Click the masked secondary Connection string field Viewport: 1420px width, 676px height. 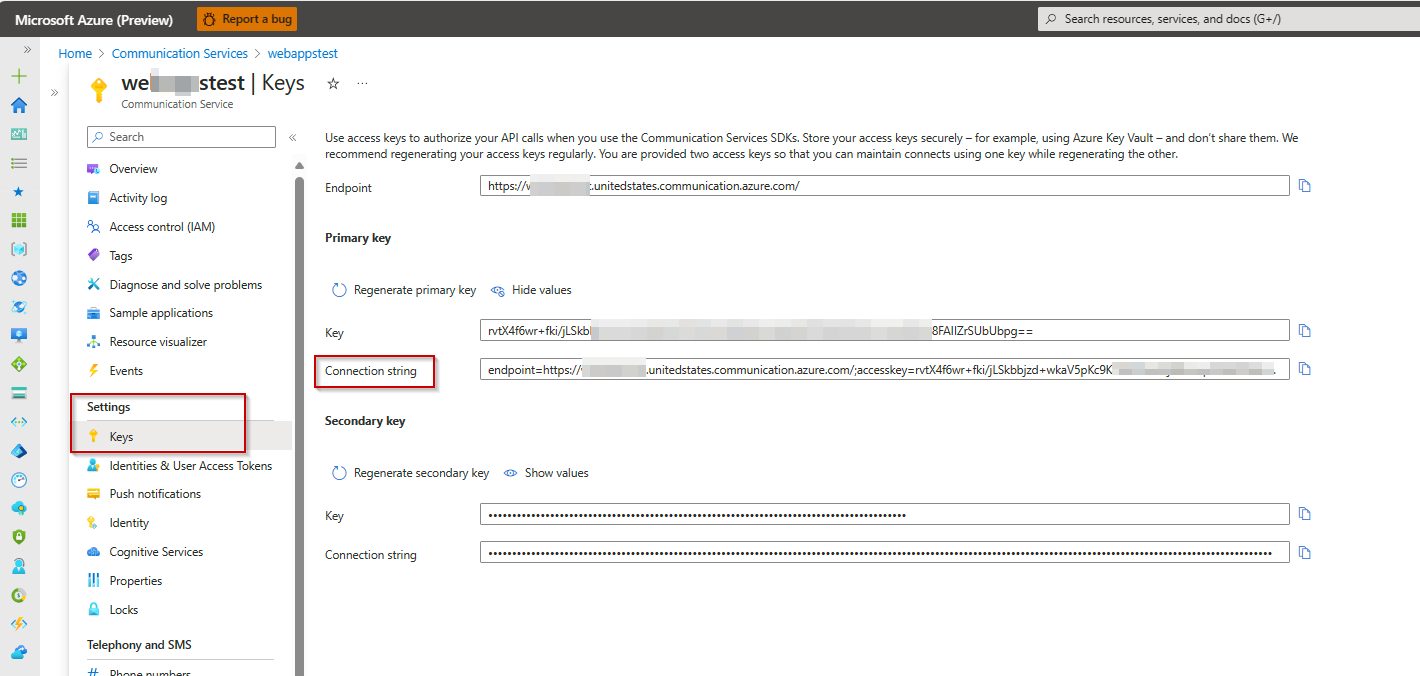pyautogui.click(x=885, y=553)
